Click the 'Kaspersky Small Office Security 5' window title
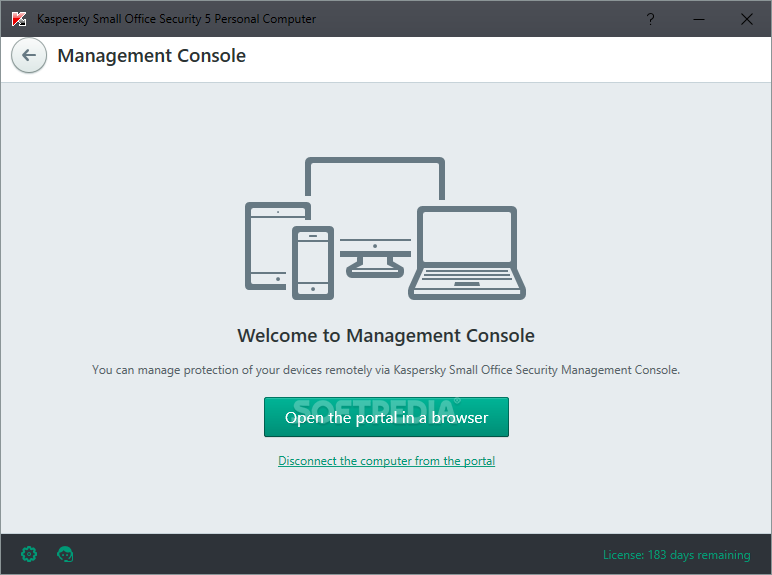Viewport: 772px width, 575px height. 176,19
